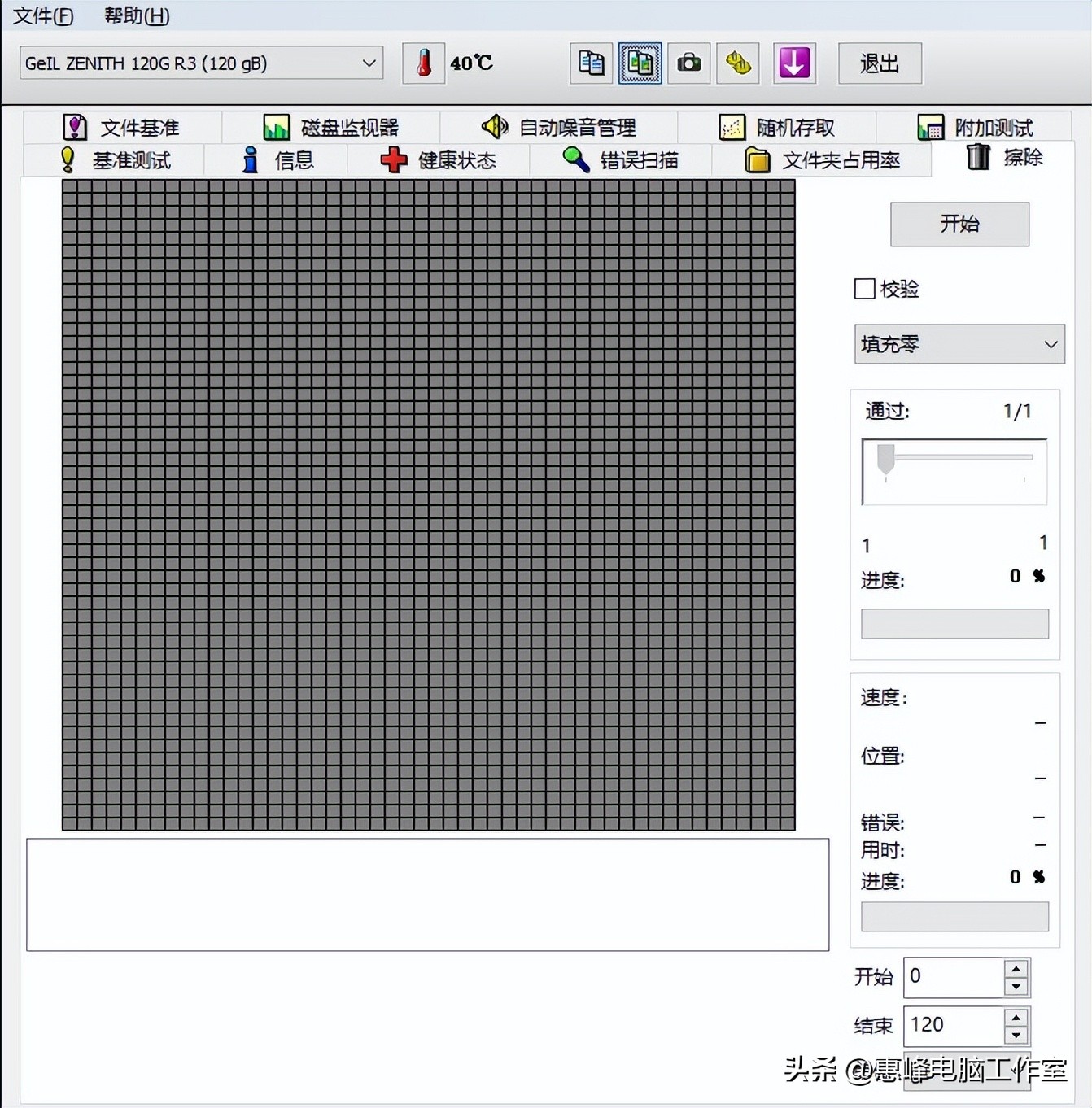Switch to the 信息 tab
The width and height of the screenshot is (1092, 1108).
point(276,160)
